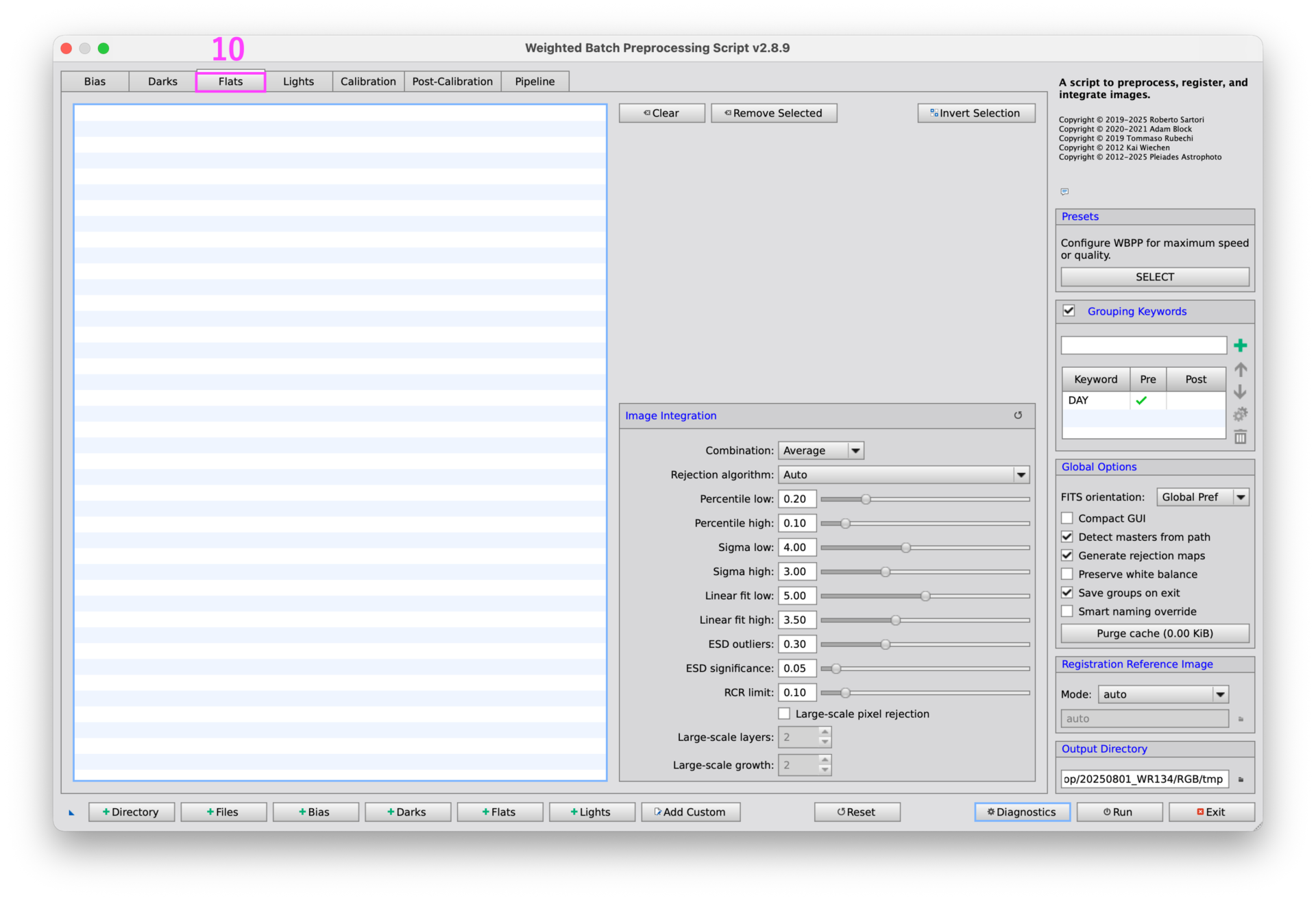Switch to the Lights tab
The height and width of the screenshot is (900, 1316).
point(298,82)
